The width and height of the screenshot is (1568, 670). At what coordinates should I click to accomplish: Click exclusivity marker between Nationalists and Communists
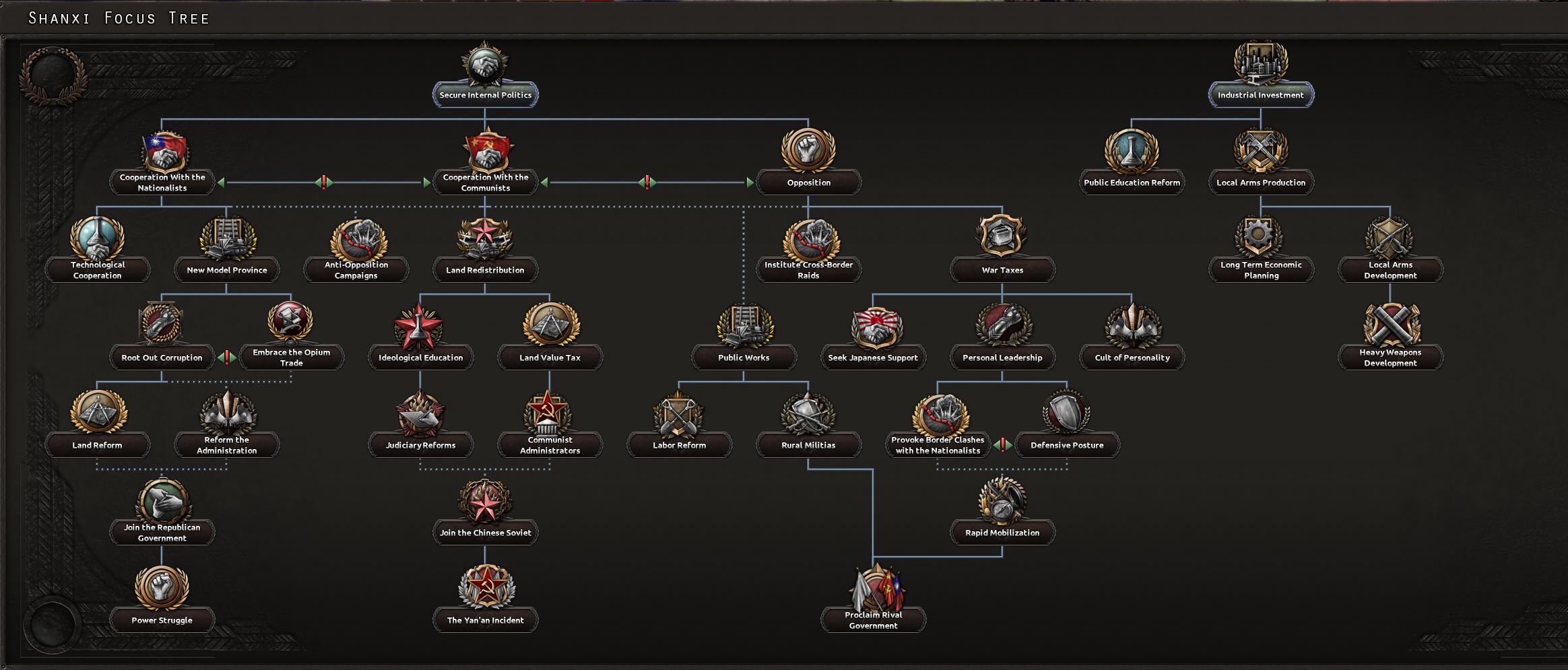[x=324, y=182]
